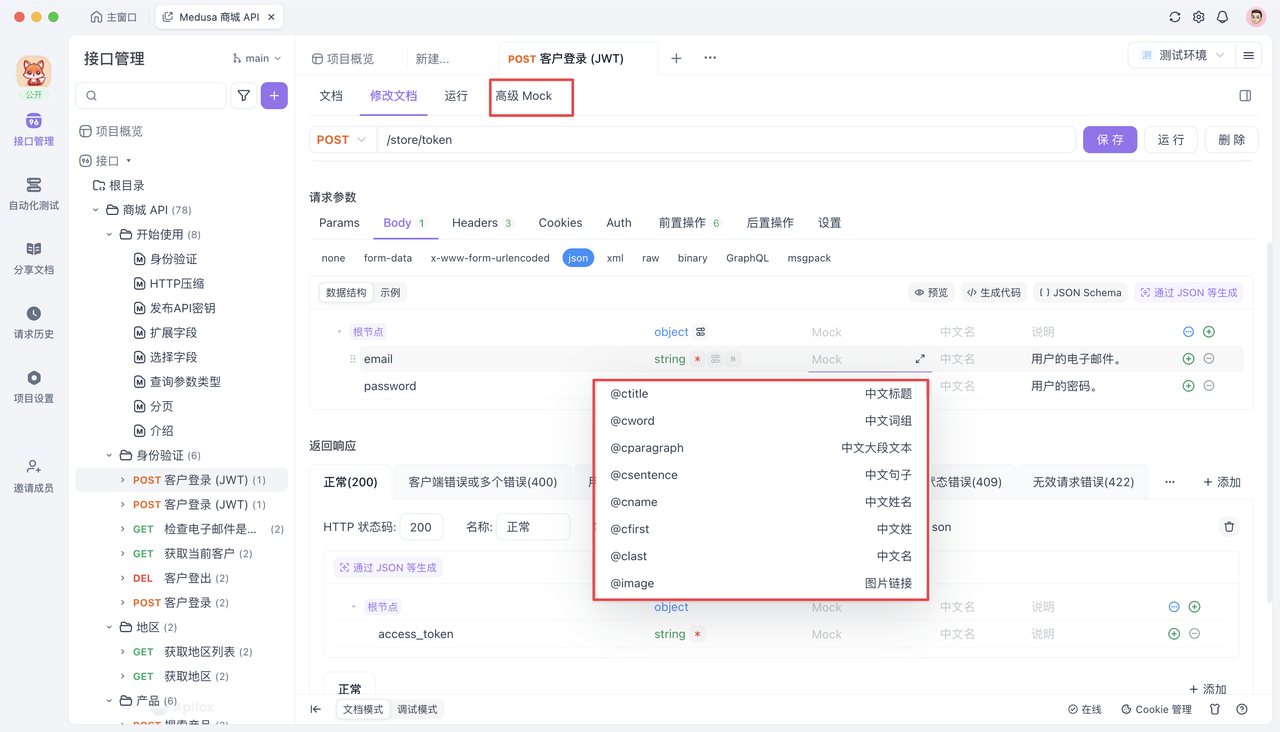This screenshot has width=1280, height=732.
Task: Click the purple plus button to add interface
Action: [x=274, y=96]
